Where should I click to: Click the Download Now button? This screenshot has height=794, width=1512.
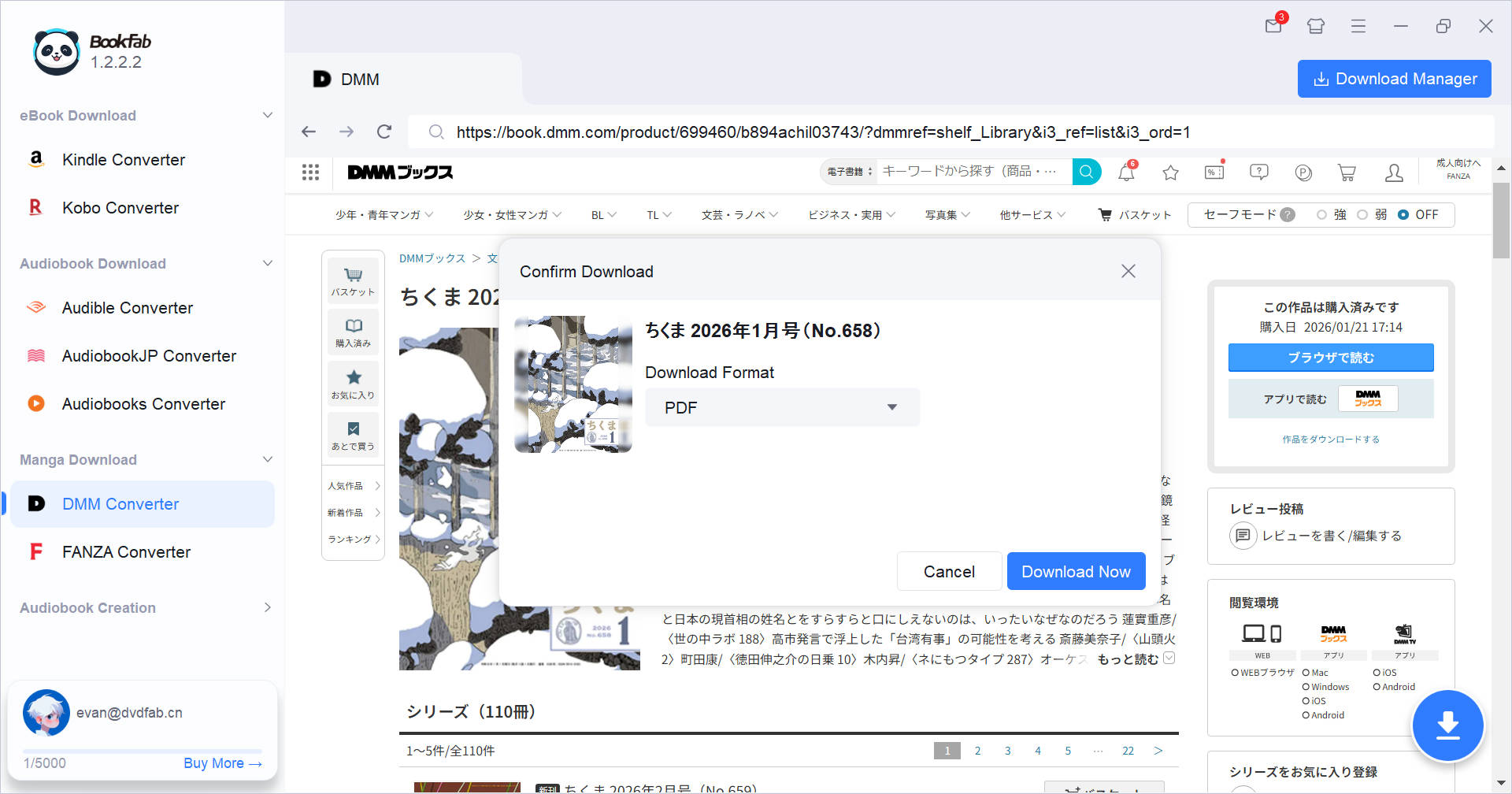pos(1076,571)
